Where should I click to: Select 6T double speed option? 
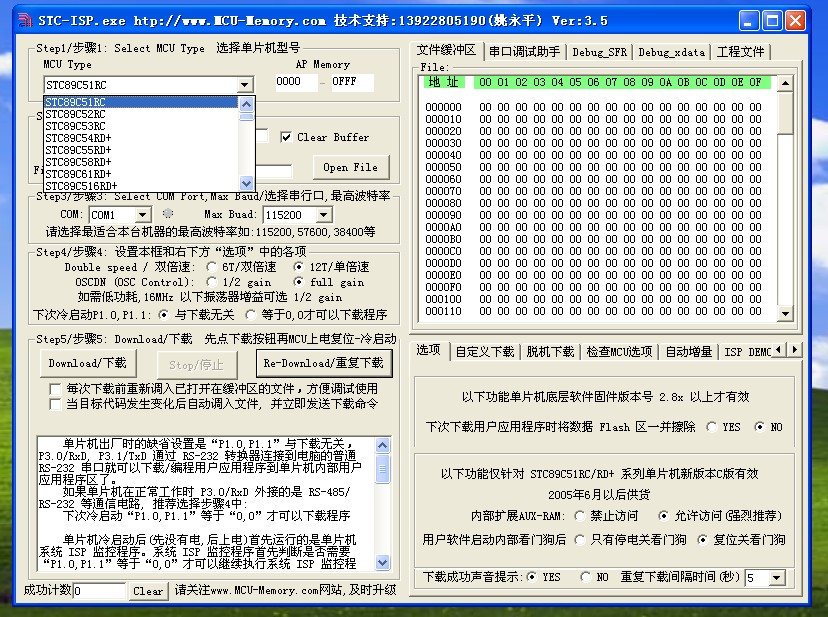[x=212, y=267]
